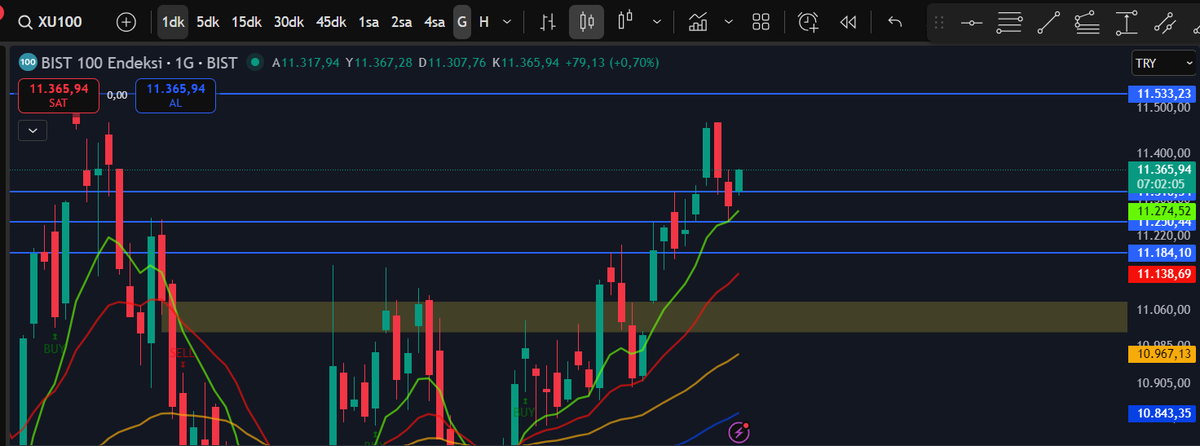The width and height of the screenshot is (1200, 446).
Task: Click the green market status dot
Action: [x=255, y=63]
